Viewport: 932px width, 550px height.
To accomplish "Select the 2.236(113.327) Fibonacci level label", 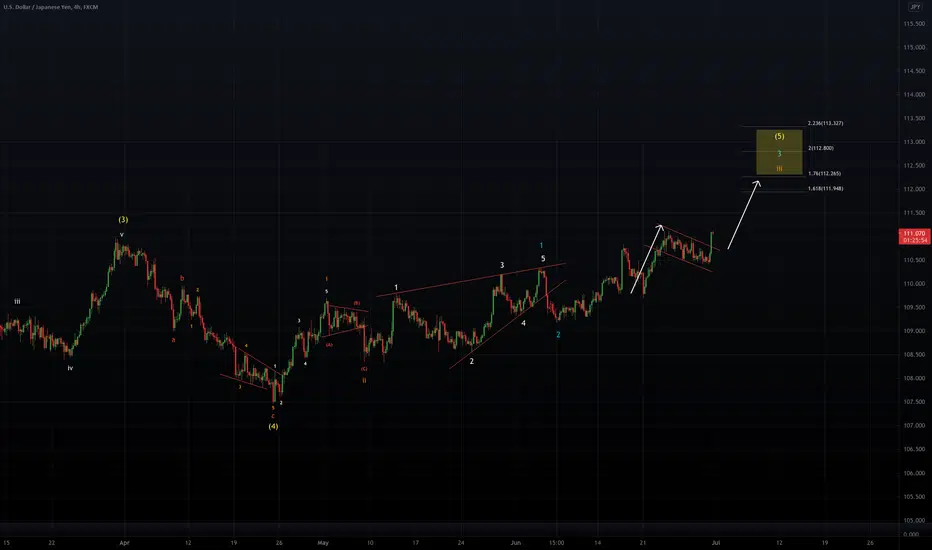I will [x=825, y=123].
